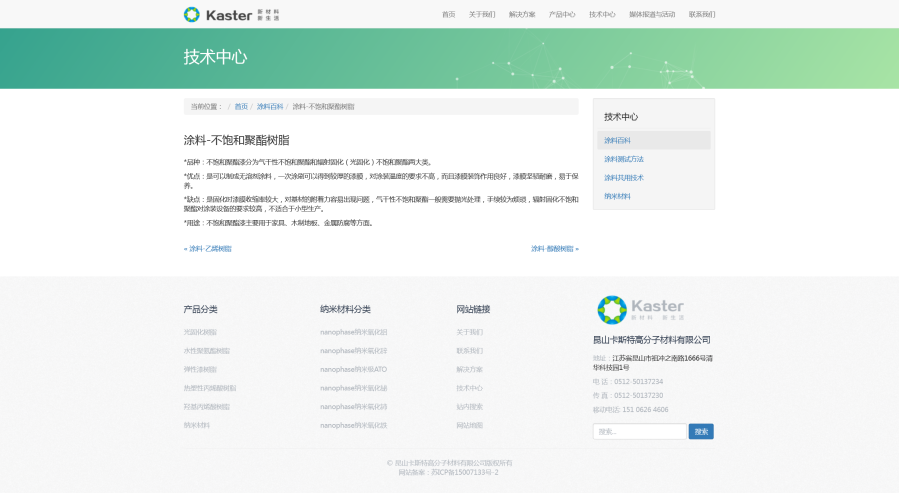Open 技术中心 in the top navigation

point(602,14)
